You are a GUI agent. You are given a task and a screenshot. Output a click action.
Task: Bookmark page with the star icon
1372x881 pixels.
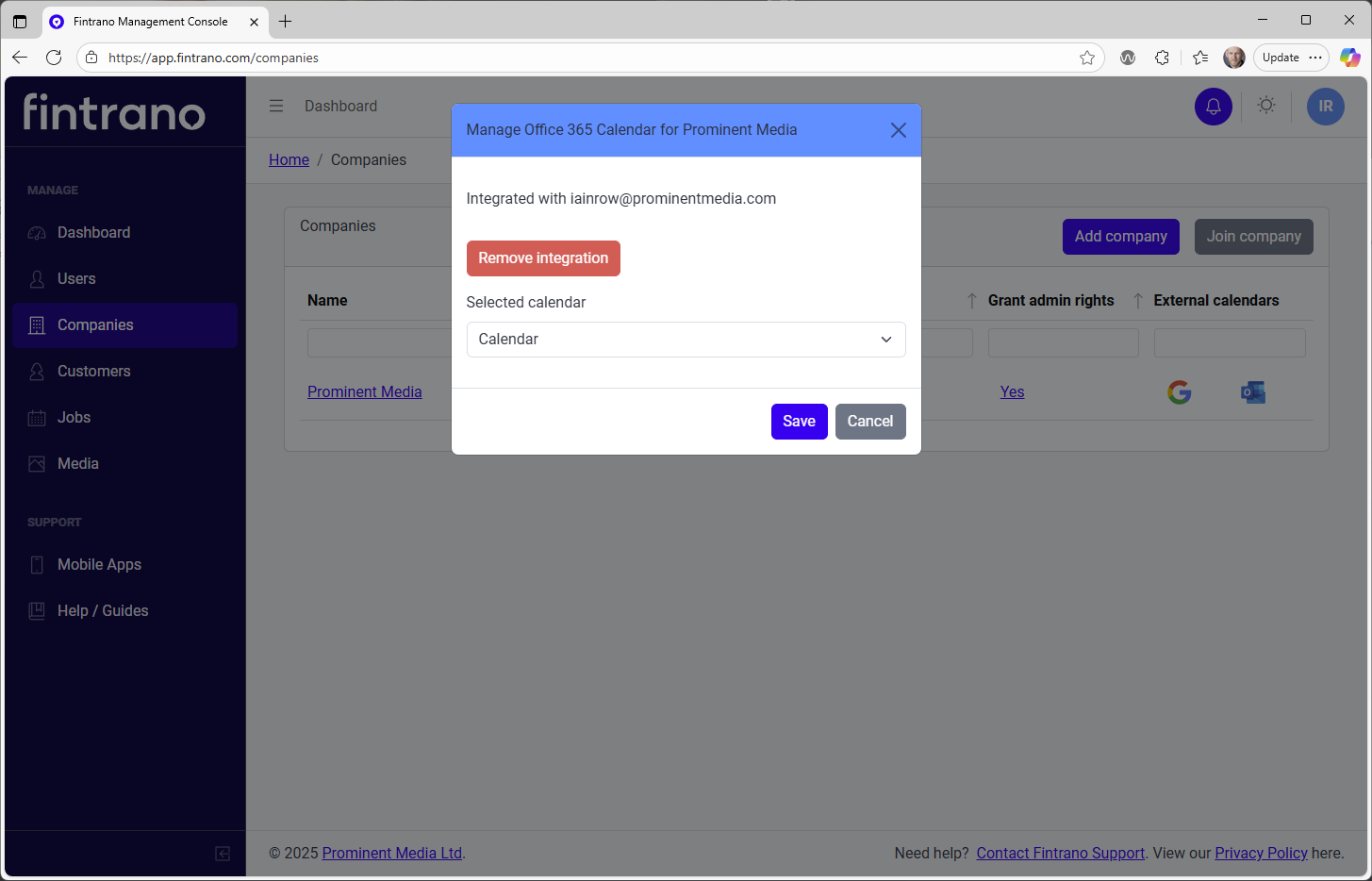point(1087,58)
